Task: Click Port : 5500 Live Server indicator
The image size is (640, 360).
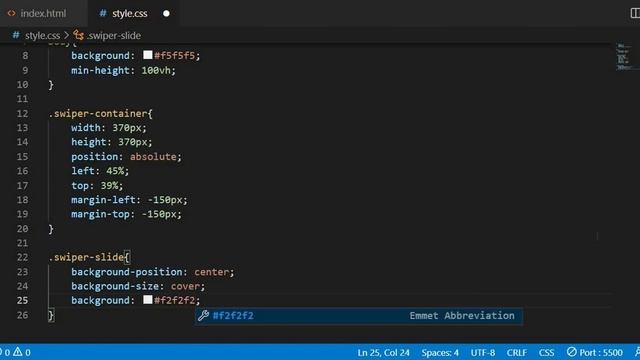Action: [x=595, y=352]
